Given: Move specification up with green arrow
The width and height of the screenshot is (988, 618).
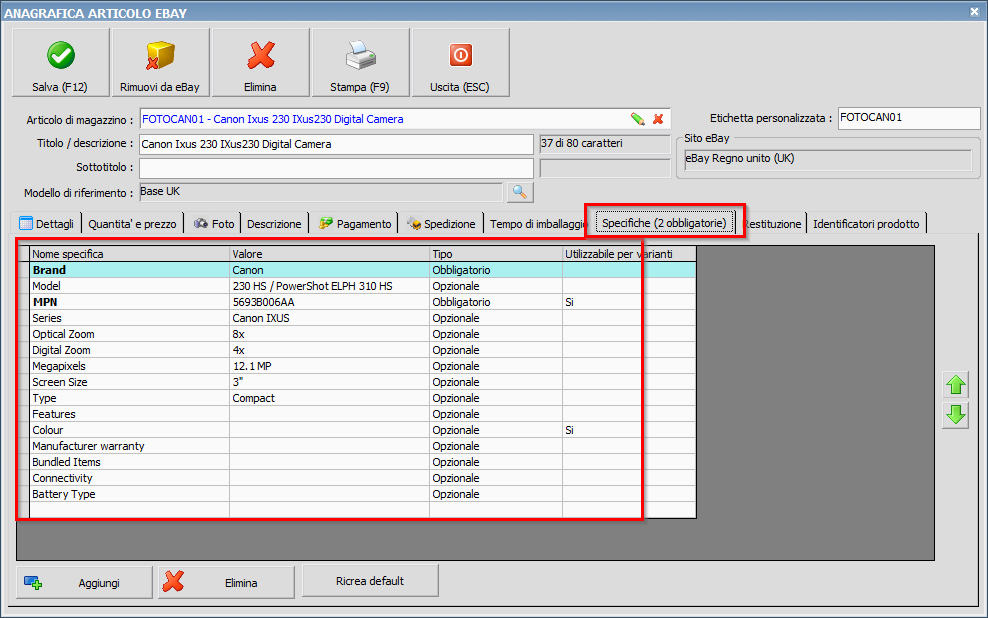Looking at the screenshot, I should tap(956, 384).
